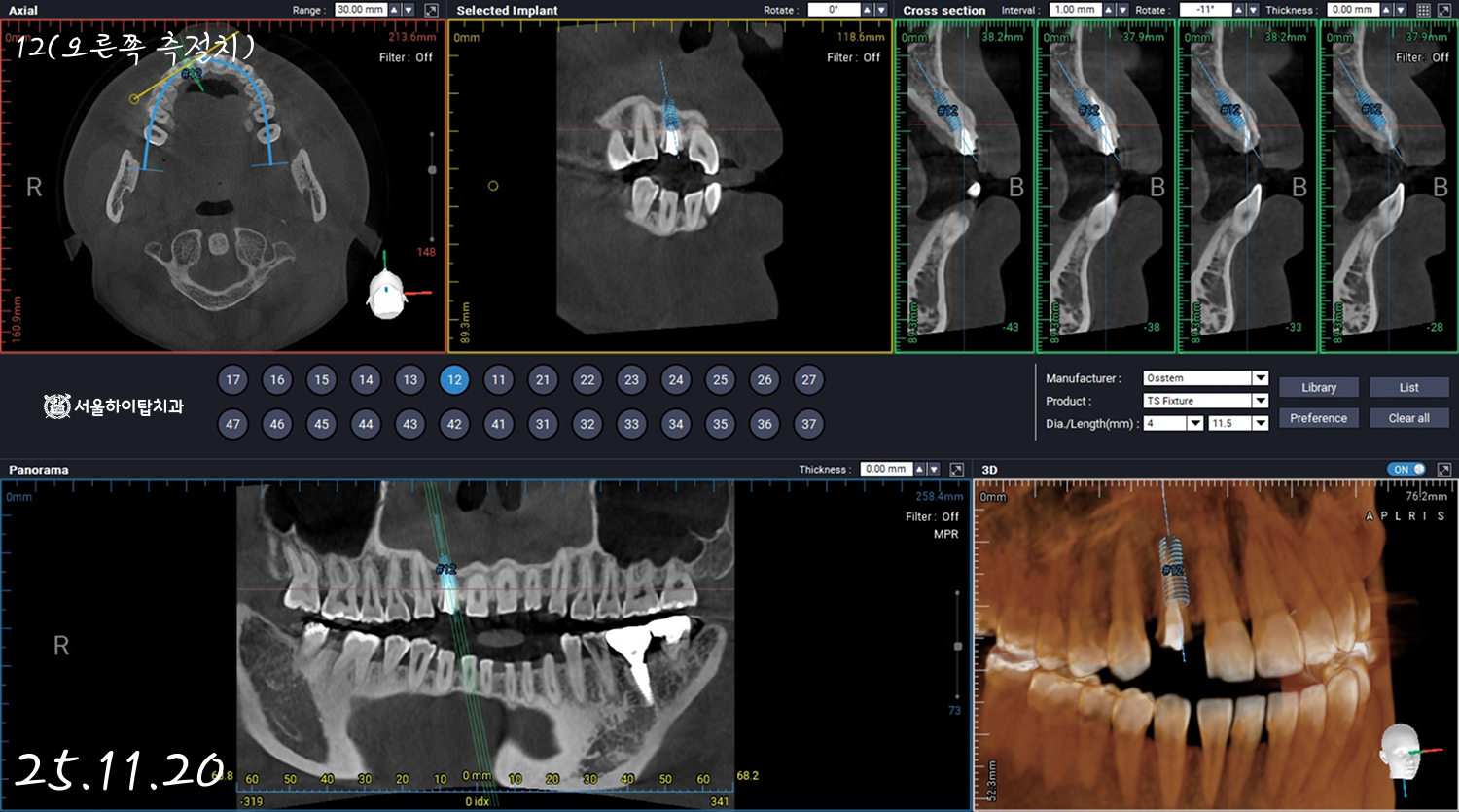Click the Cross section Rotate input field

pos(1206,10)
